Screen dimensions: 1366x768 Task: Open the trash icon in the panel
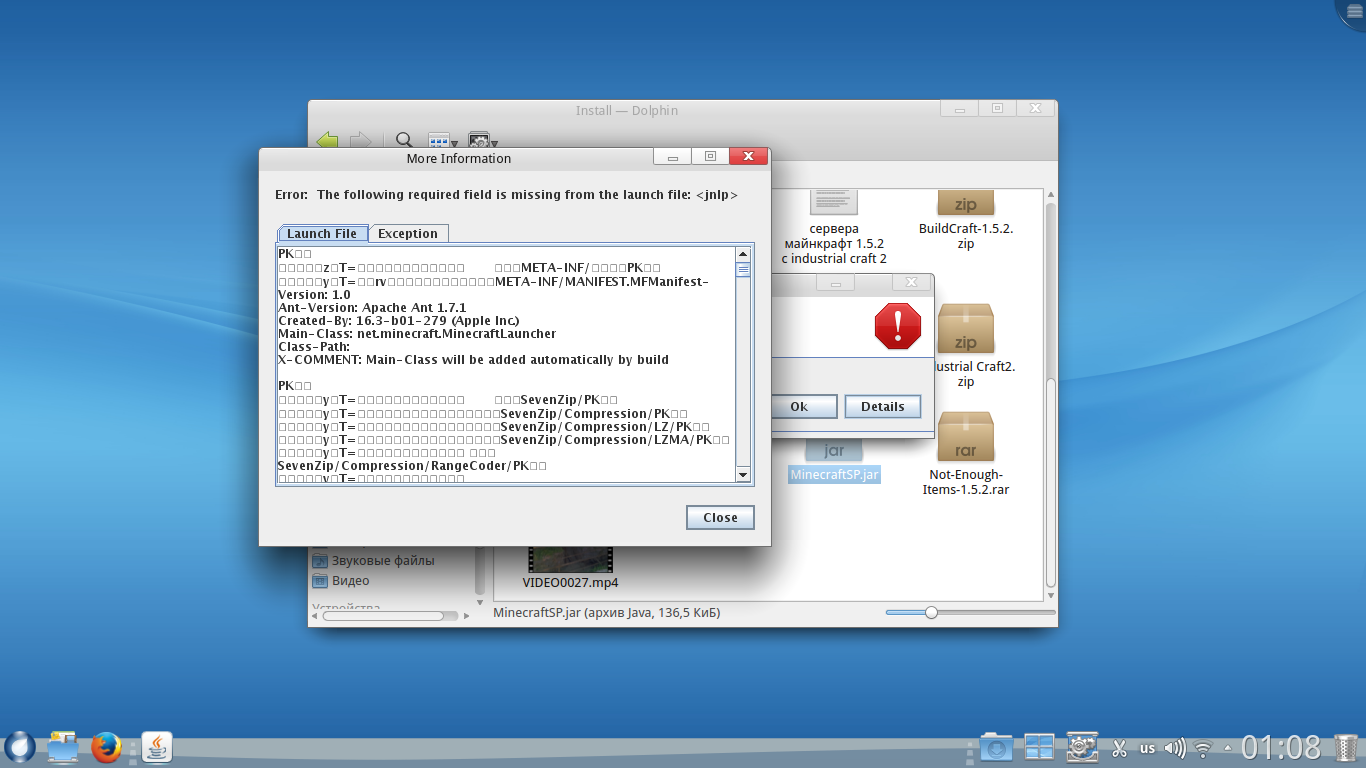tap(1346, 747)
